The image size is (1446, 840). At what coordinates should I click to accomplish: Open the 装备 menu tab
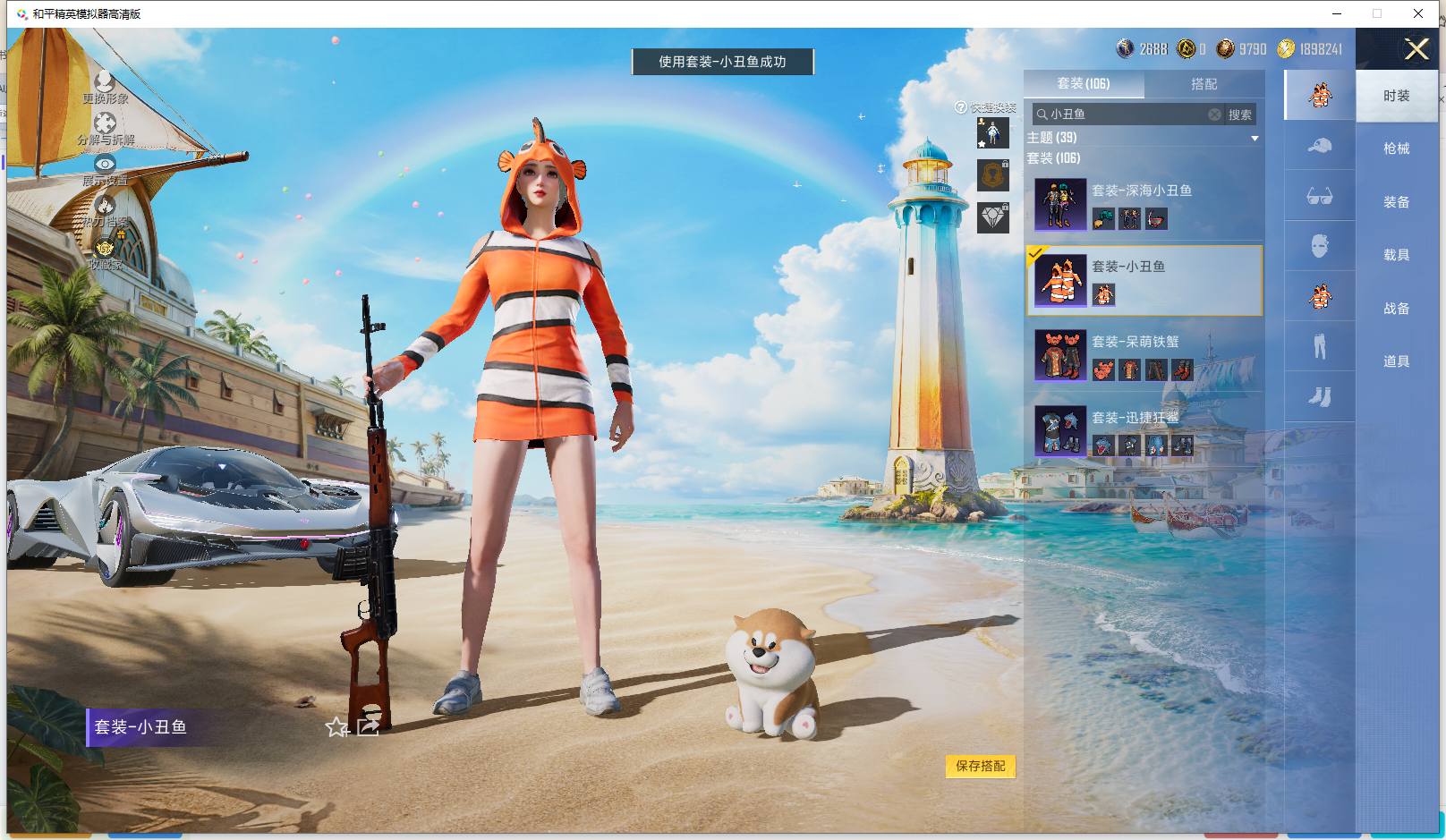1397,202
